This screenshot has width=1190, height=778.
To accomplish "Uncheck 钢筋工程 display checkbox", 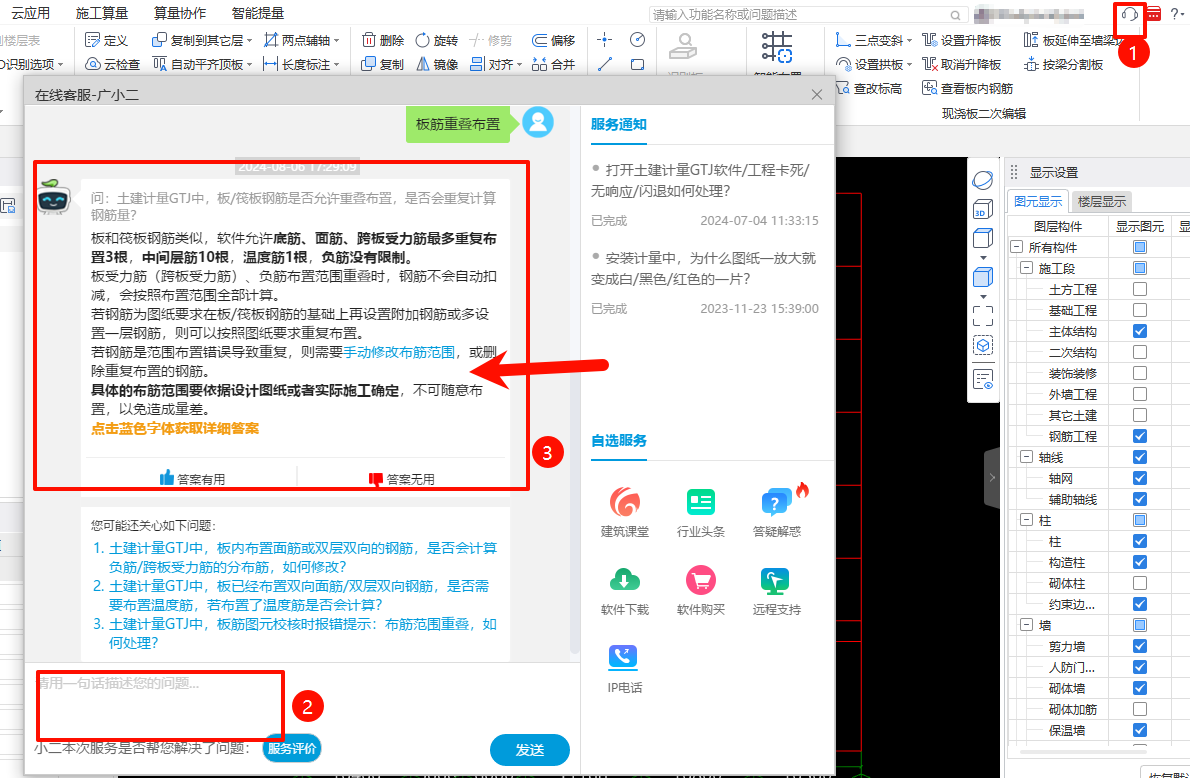I will pos(1139,436).
